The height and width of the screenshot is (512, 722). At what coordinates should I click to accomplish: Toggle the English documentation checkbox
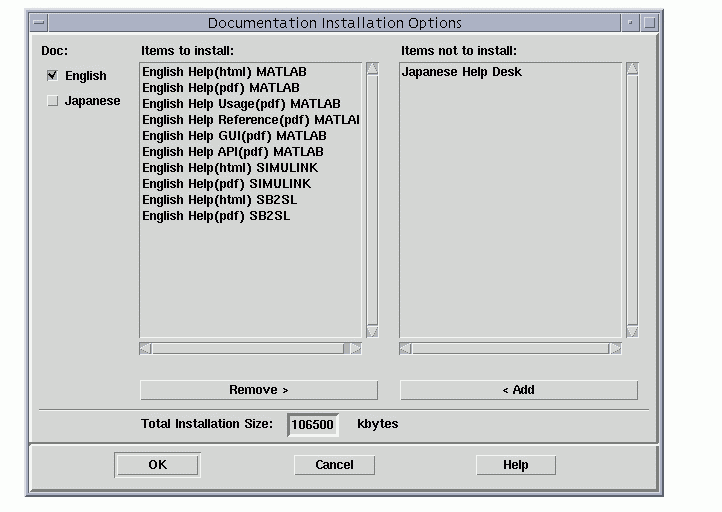[52, 76]
